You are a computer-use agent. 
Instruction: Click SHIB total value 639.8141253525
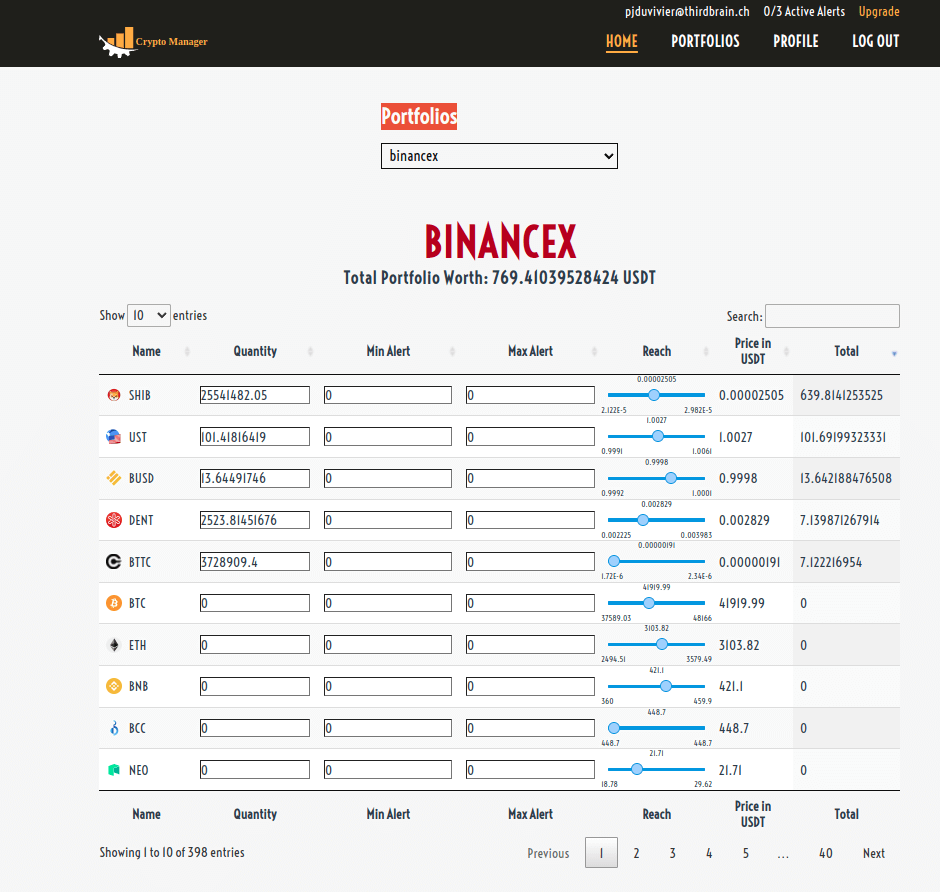coord(841,395)
